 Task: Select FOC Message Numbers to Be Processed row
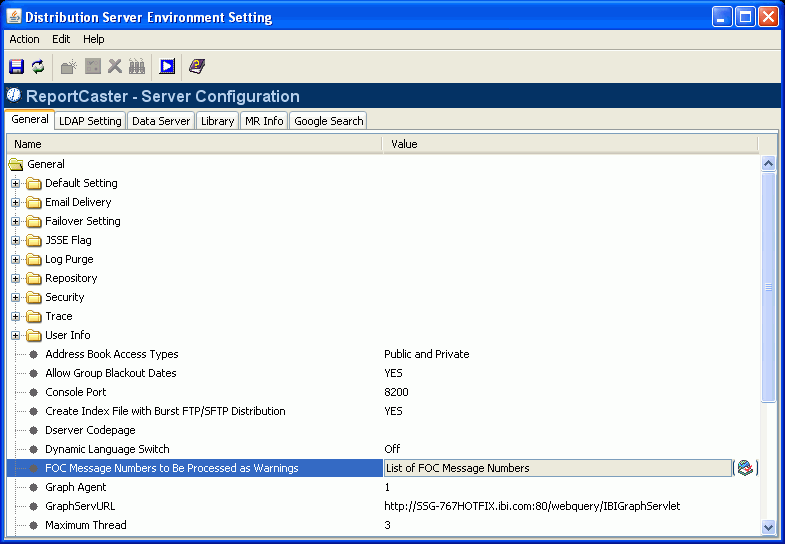(194, 468)
